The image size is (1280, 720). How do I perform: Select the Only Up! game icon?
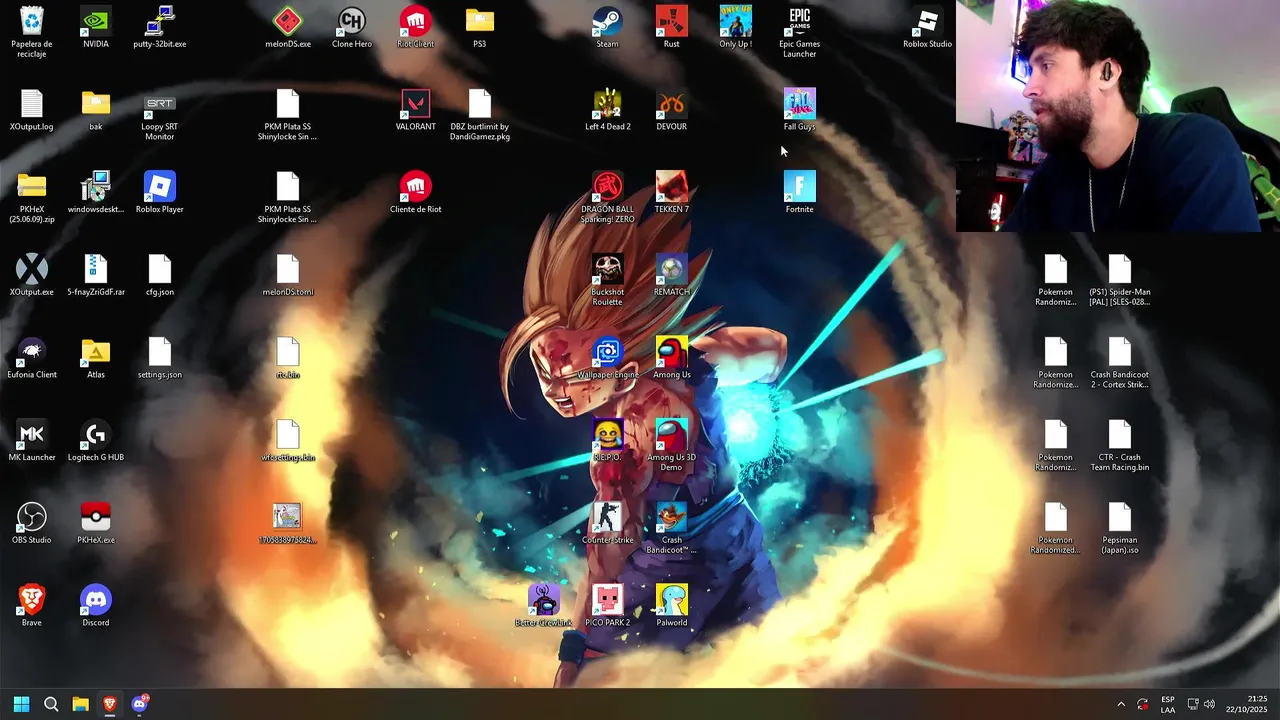click(736, 22)
